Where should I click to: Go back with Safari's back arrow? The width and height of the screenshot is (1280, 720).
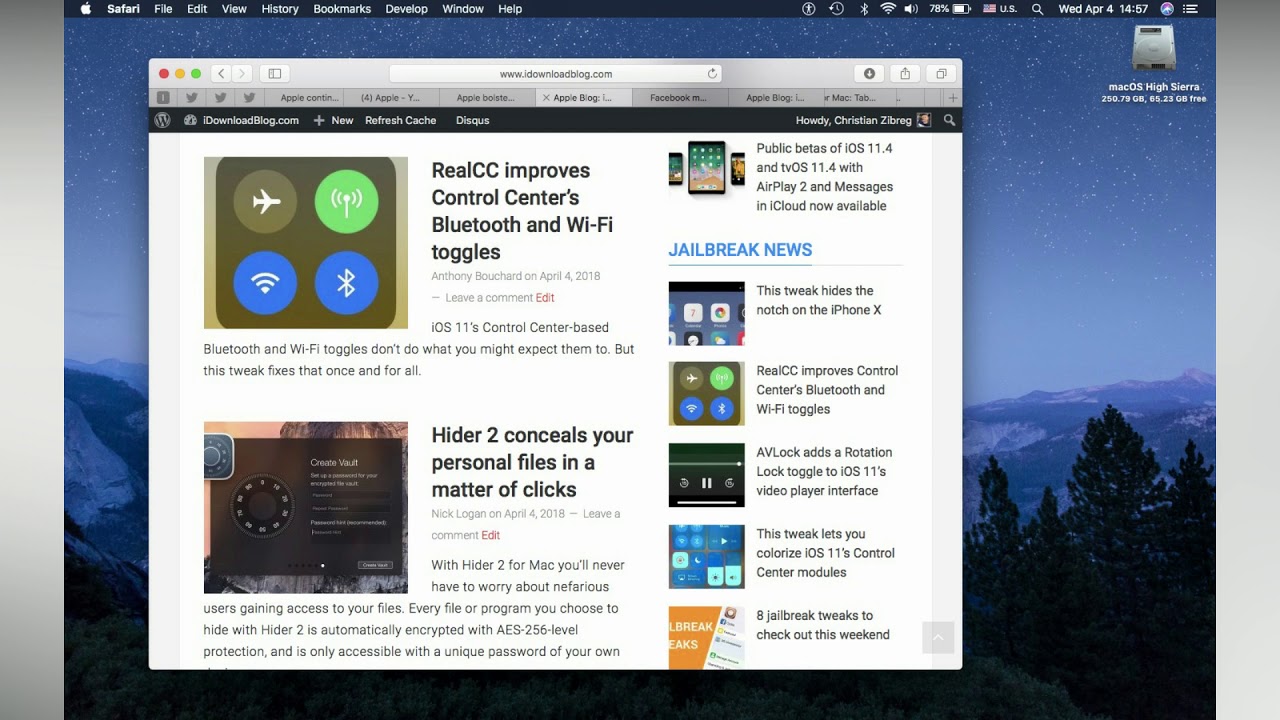pyautogui.click(x=221, y=73)
